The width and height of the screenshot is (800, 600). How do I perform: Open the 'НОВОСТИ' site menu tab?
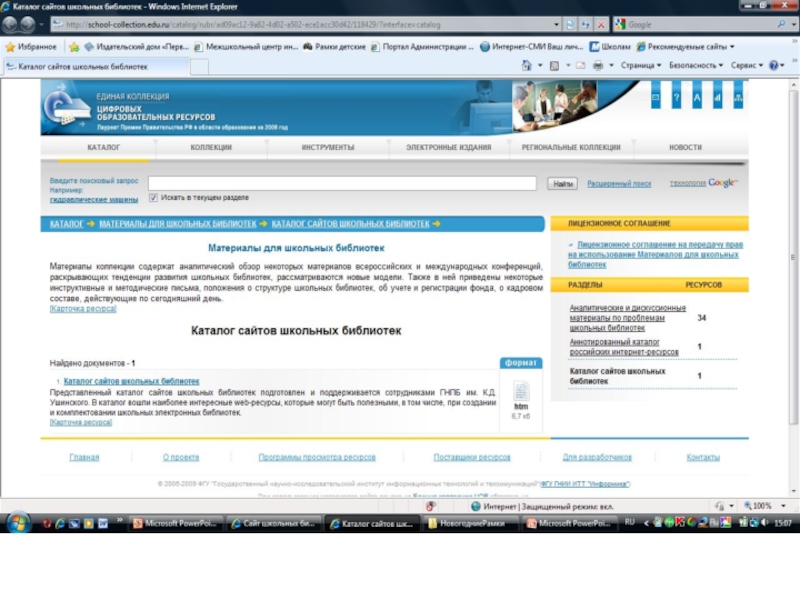(685, 147)
